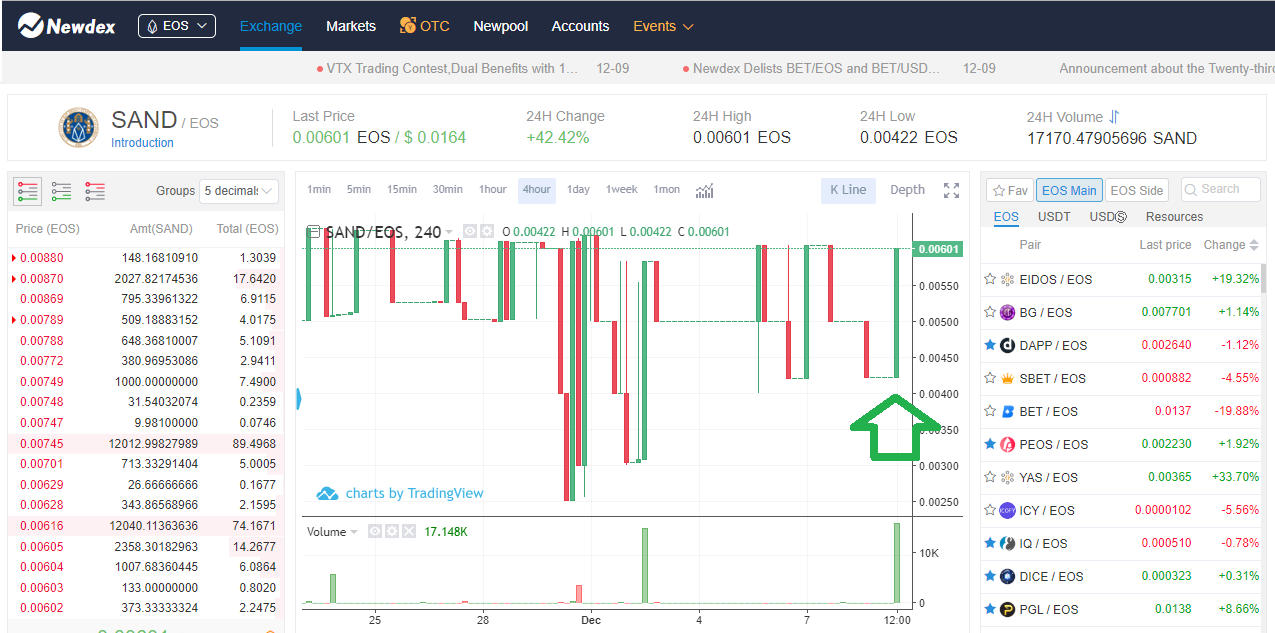Show sell orders only view
This screenshot has width=1275, height=633.
point(95,190)
